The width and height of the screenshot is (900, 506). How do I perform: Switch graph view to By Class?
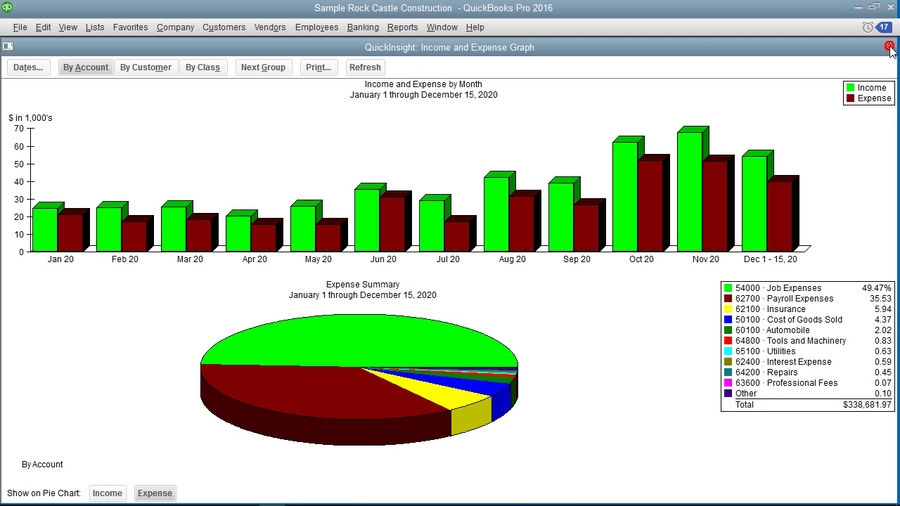[202, 68]
